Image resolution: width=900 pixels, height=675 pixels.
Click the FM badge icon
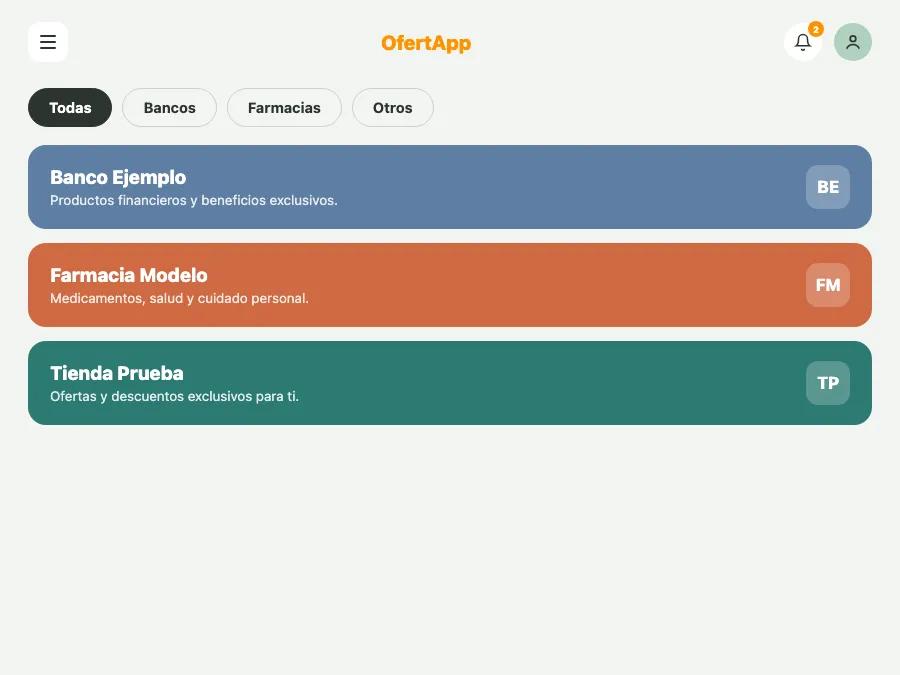point(828,285)
